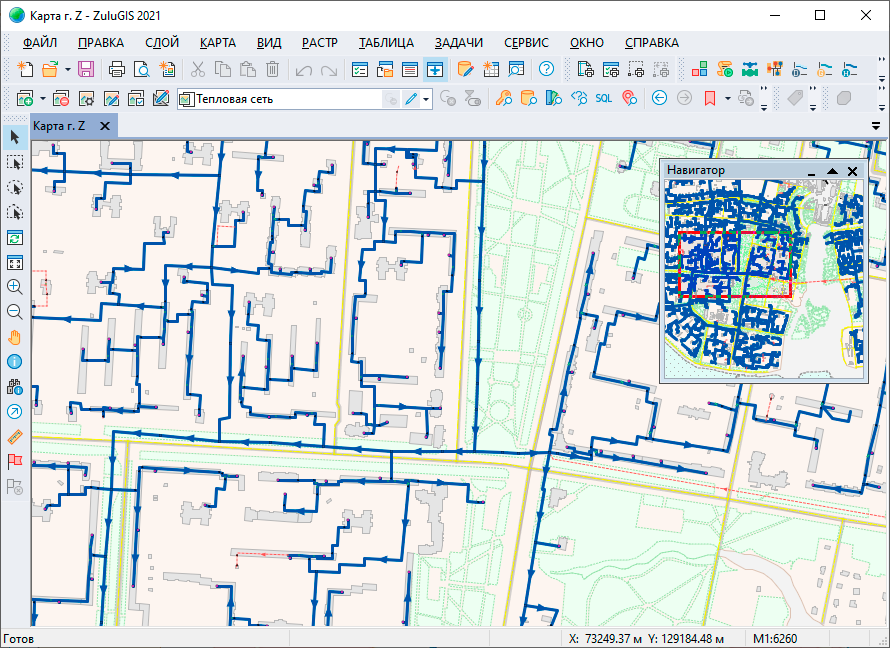Open the КАРТА menu
Screen dimensions: 890x648
[217, 43]
